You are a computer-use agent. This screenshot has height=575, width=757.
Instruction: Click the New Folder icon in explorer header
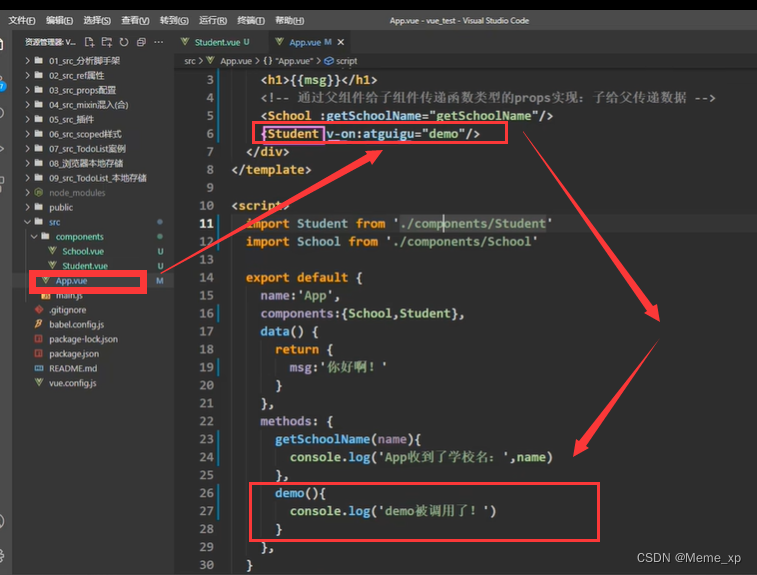[x=107, y=42]
